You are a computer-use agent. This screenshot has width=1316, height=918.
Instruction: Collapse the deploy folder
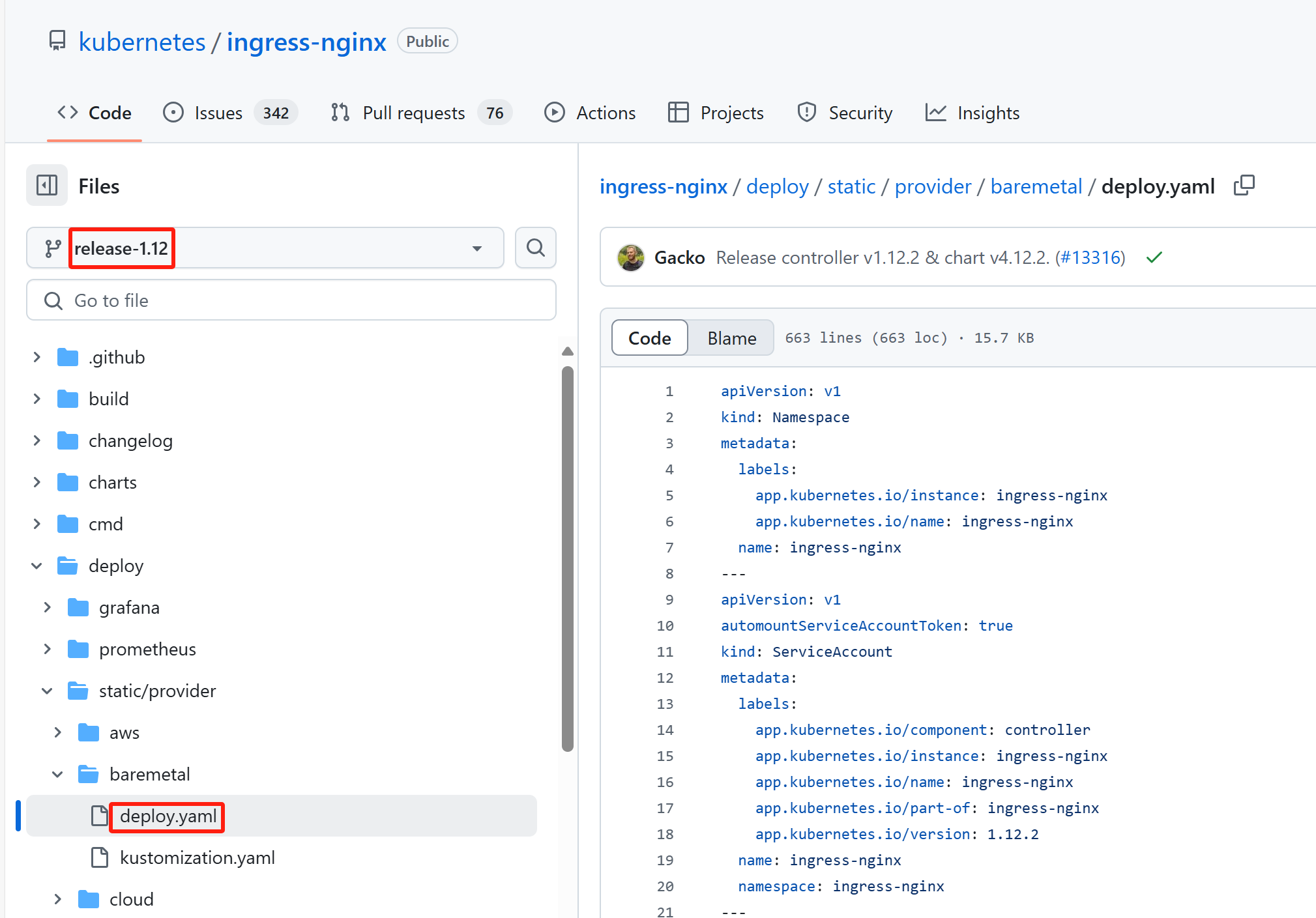coord(37,566)
